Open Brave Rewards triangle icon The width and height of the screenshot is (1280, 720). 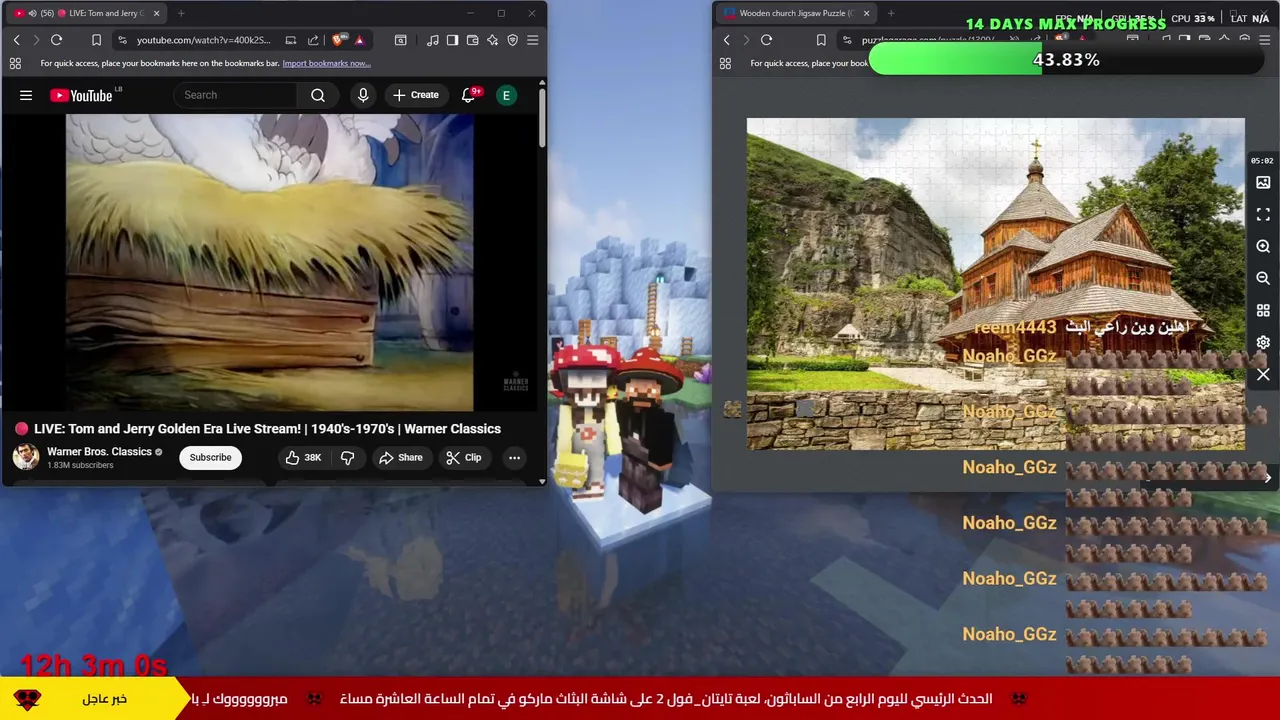tap(359, 40)
